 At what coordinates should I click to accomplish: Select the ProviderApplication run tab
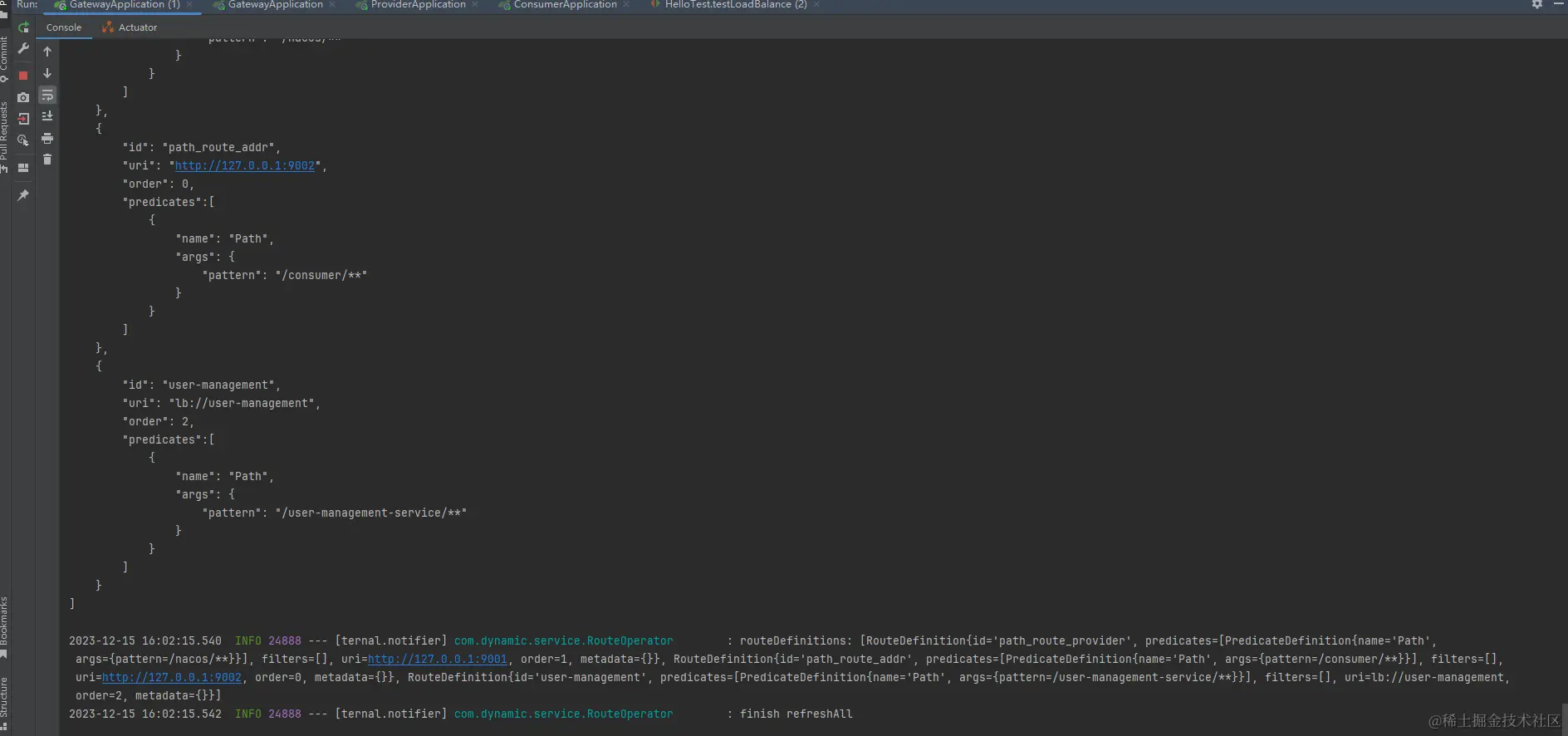[x=410, y=5]
